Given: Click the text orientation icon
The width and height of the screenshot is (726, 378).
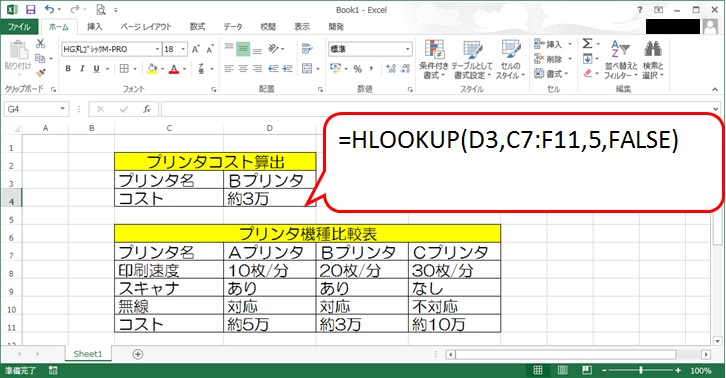Looking at the screenshot, I should tap(274, 49).
